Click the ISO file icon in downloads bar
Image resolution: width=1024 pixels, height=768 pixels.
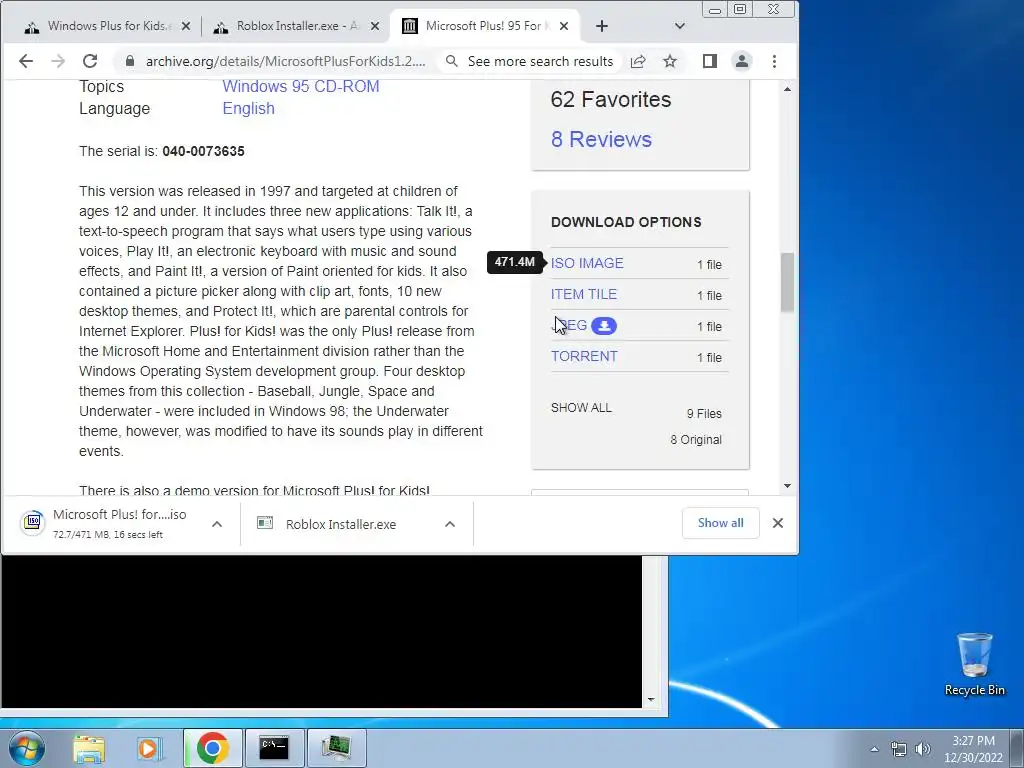coord(33,522)
